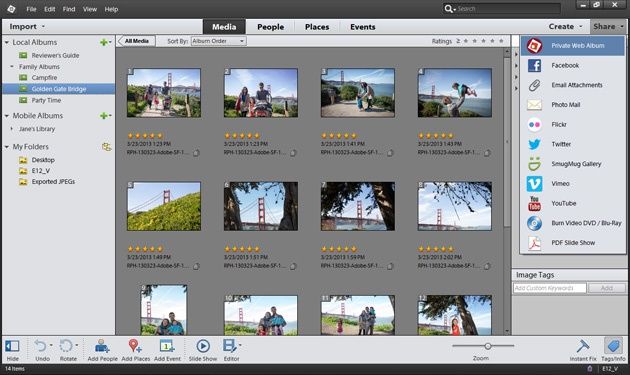Select the Photo Mail envelope icon
Viewport: 630px width, 375px height.
pos(534,105)
